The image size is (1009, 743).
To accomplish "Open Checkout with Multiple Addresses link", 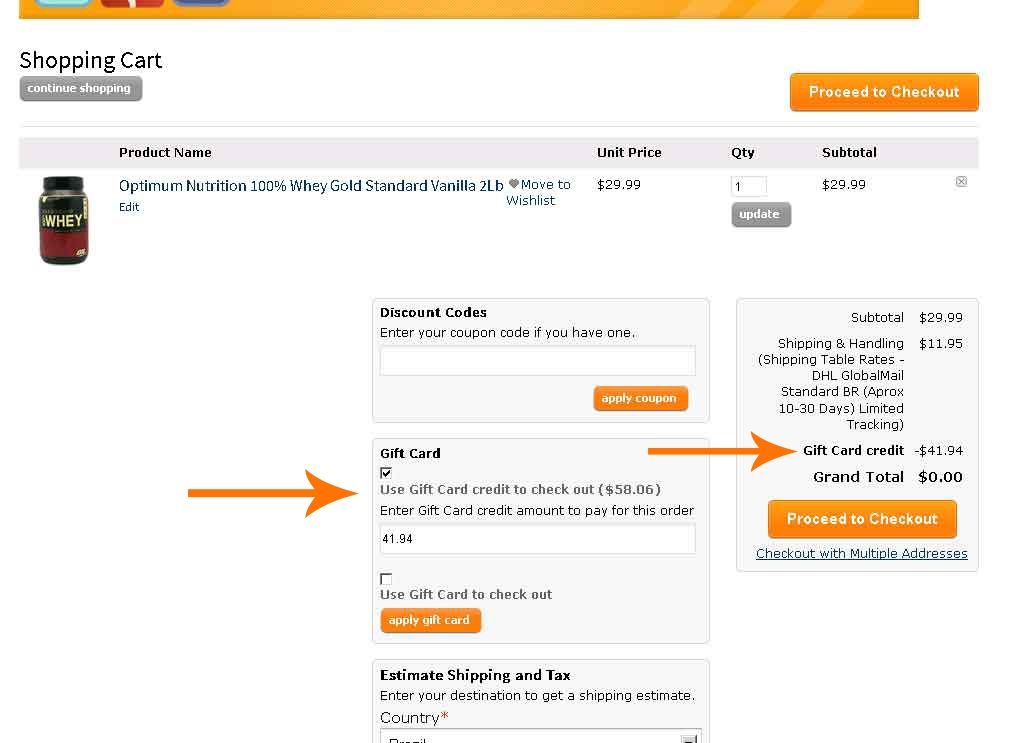I will [x=862, y=553].
